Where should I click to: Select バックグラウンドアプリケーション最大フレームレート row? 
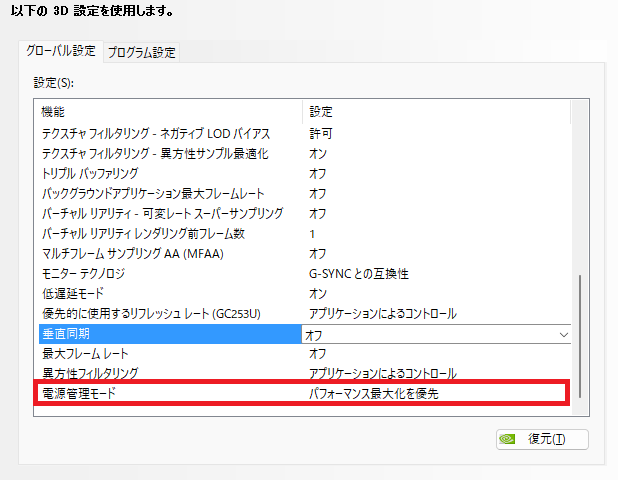[305, 193]
